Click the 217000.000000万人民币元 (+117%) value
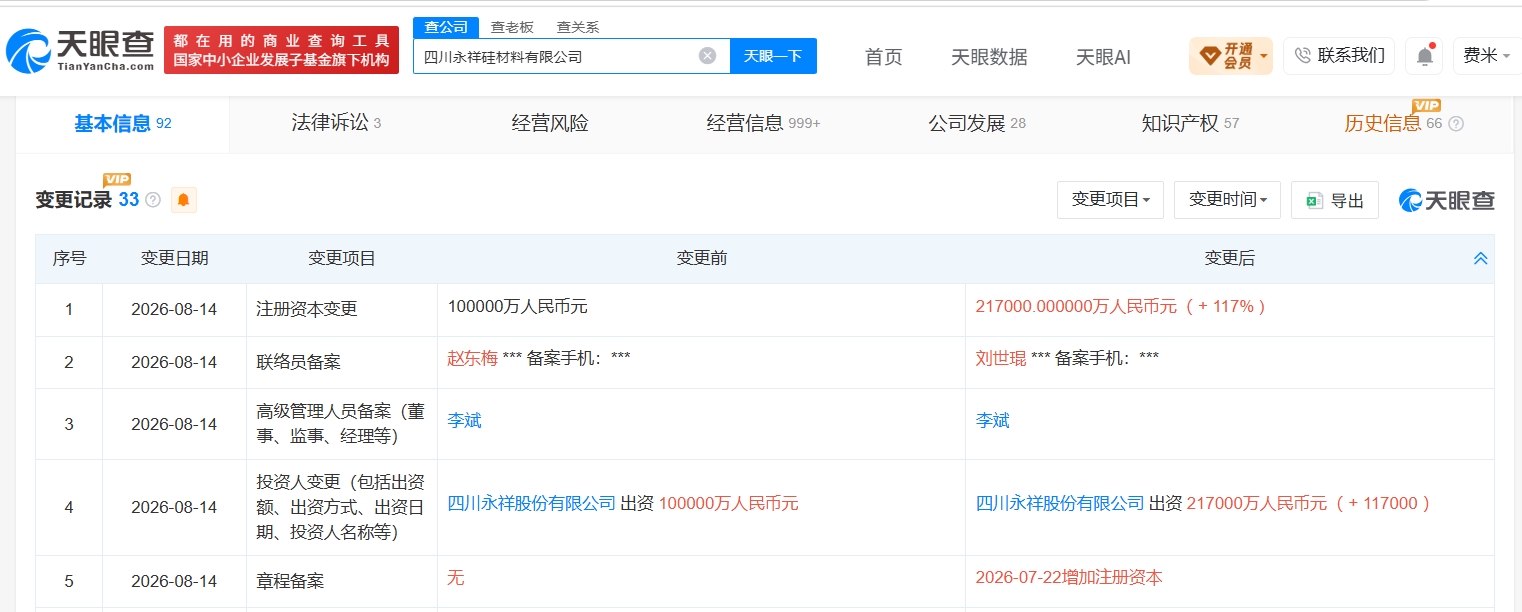The image size is (1522, 612). pos(1121,307)
